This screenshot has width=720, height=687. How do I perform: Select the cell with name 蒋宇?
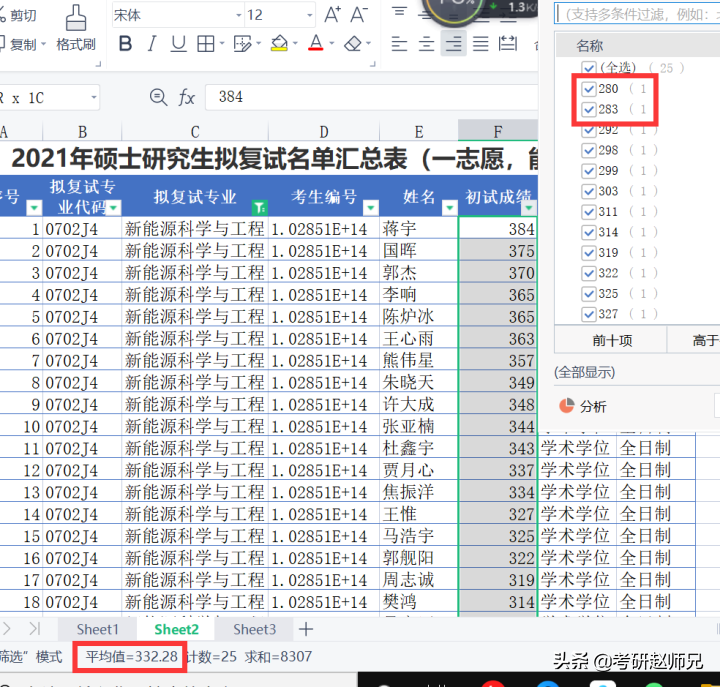419,228
